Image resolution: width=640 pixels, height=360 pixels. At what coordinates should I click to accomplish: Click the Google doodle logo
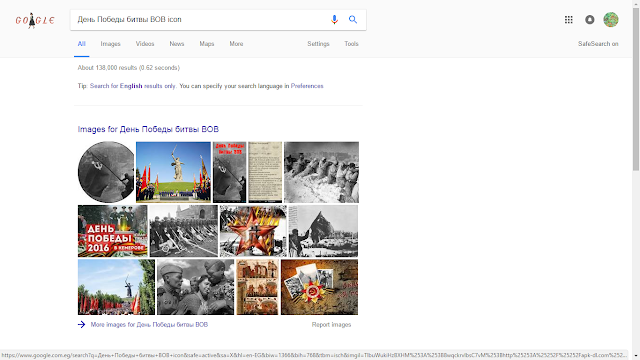(x=35, y=20)
